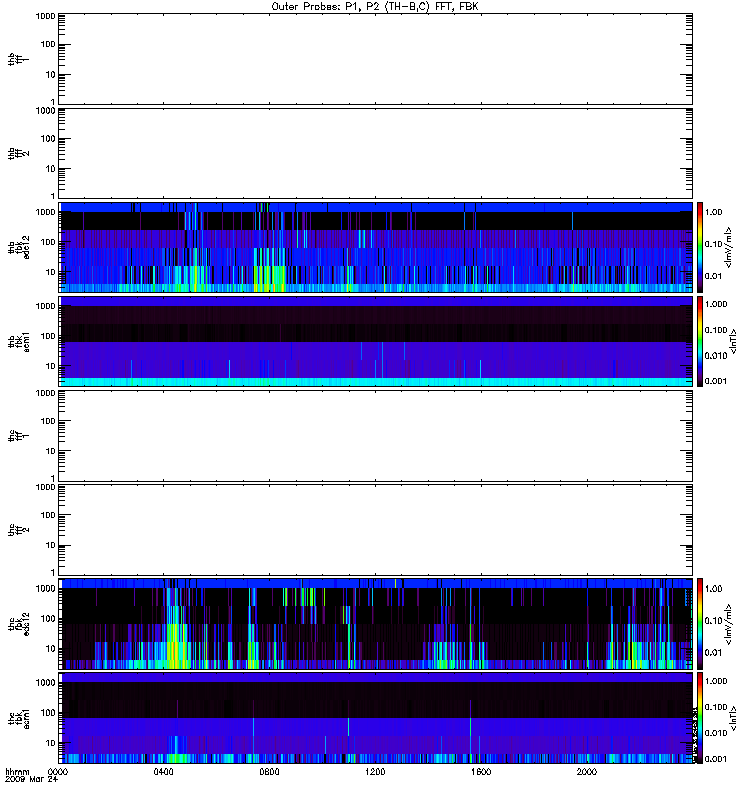Click the thb fbk scm1 spectrogram panel

tap(376, 341)
